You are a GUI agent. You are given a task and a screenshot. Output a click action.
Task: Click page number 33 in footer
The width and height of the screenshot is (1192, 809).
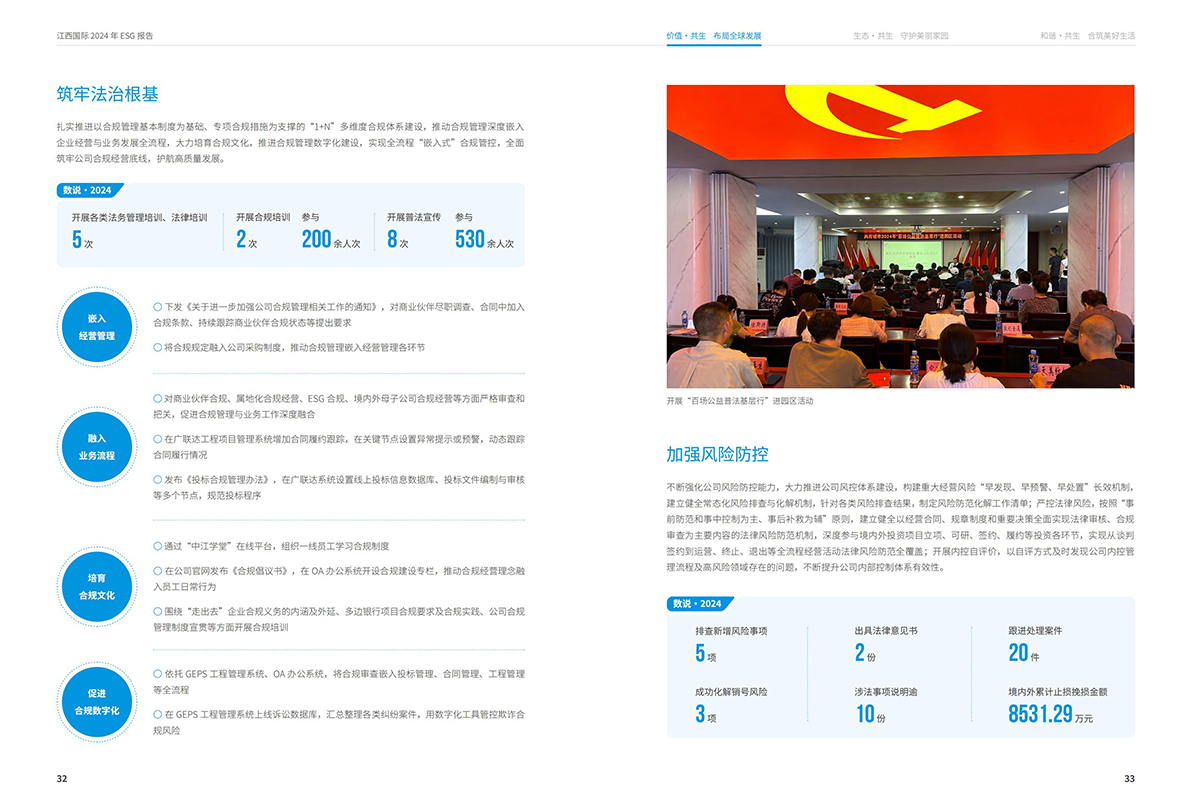[x=1129, y=779]
